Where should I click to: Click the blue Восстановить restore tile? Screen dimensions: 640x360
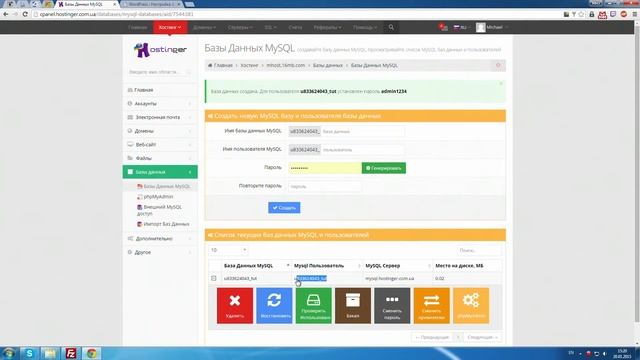click(x=274, y=306)
